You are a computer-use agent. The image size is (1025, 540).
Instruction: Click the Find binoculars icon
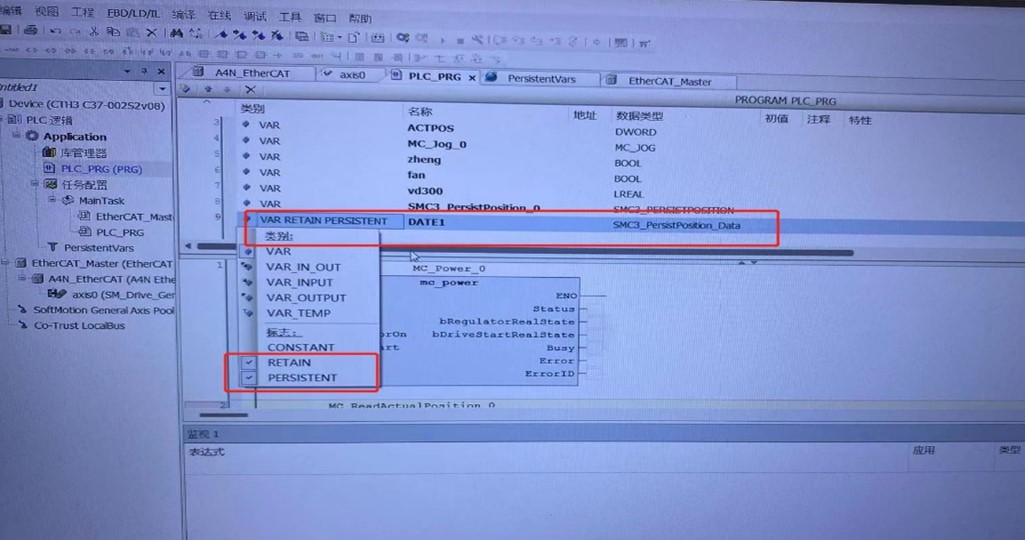(176, 33)
